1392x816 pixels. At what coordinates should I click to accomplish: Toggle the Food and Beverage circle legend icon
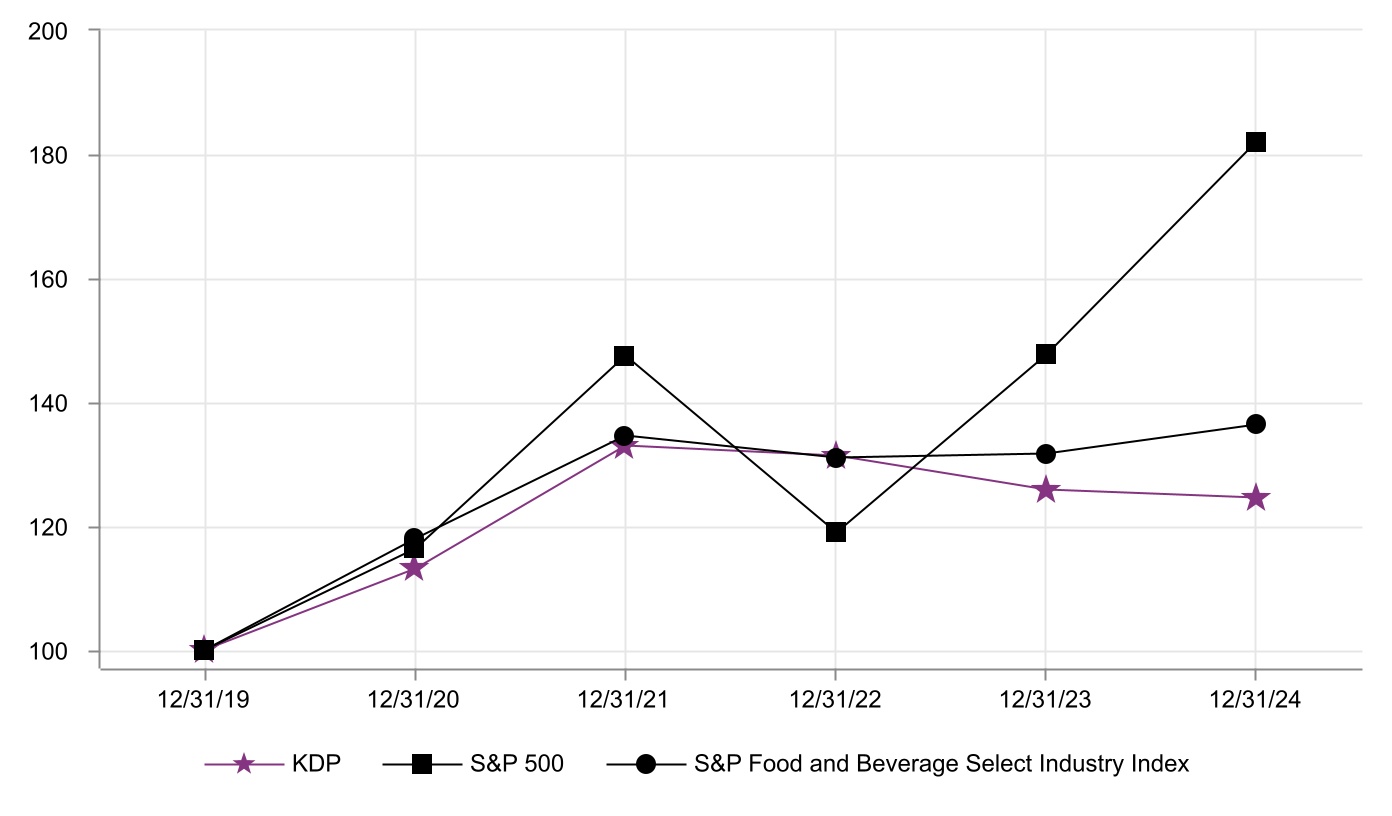[646, 765]
